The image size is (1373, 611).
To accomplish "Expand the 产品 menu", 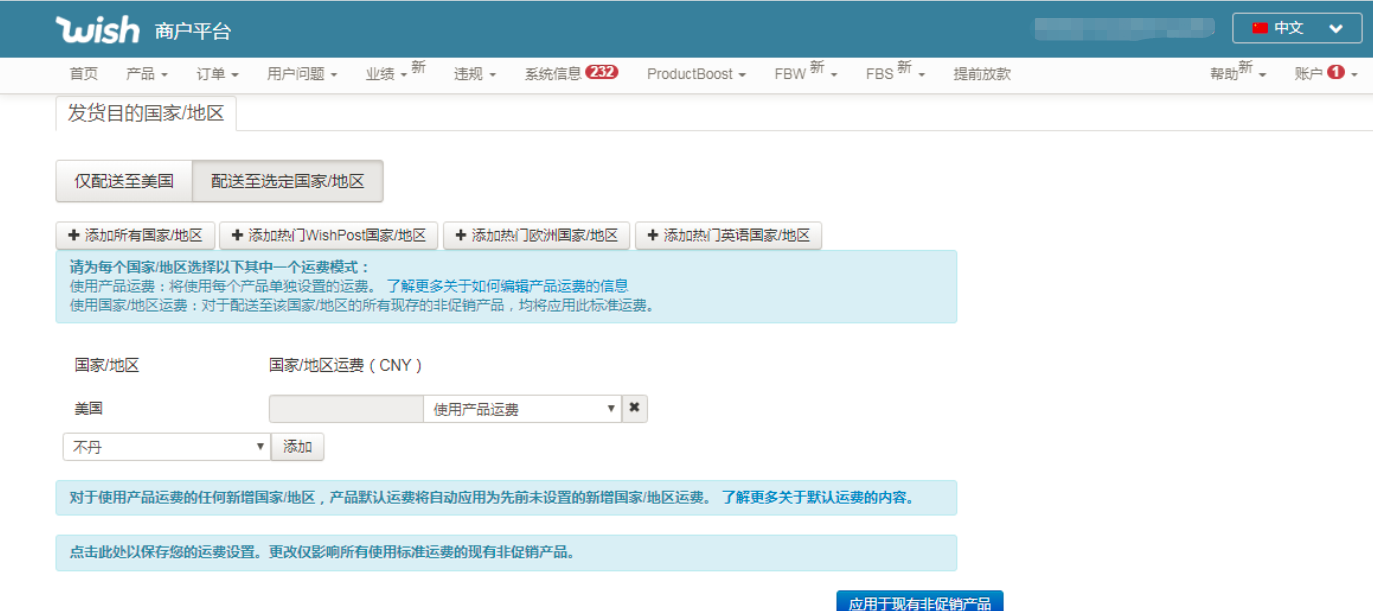I will pyautogui.click(x=146, y=74).
